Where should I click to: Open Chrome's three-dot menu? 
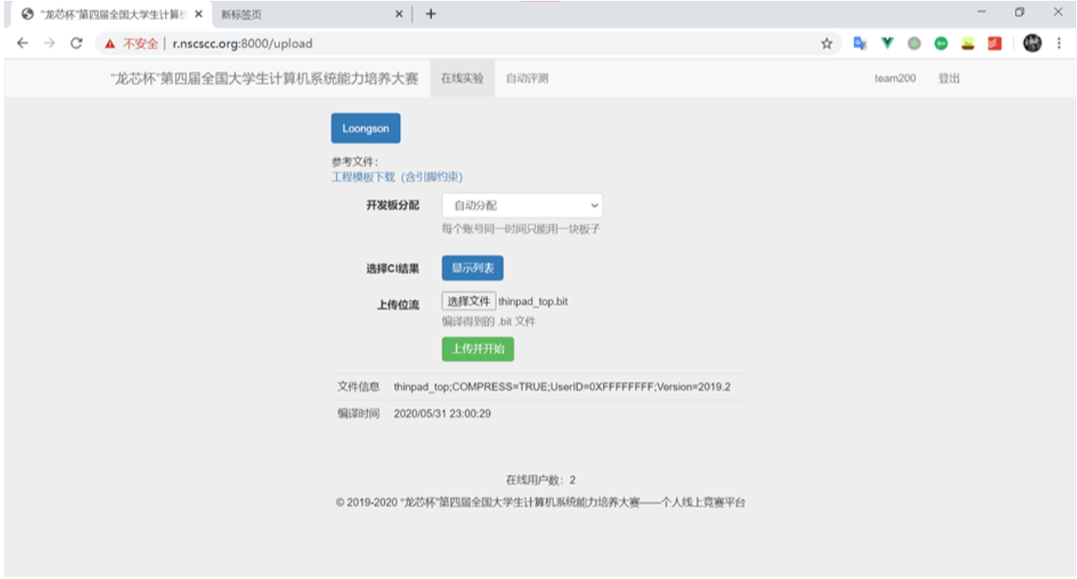pyautogui.click(x=1059, y=44)
